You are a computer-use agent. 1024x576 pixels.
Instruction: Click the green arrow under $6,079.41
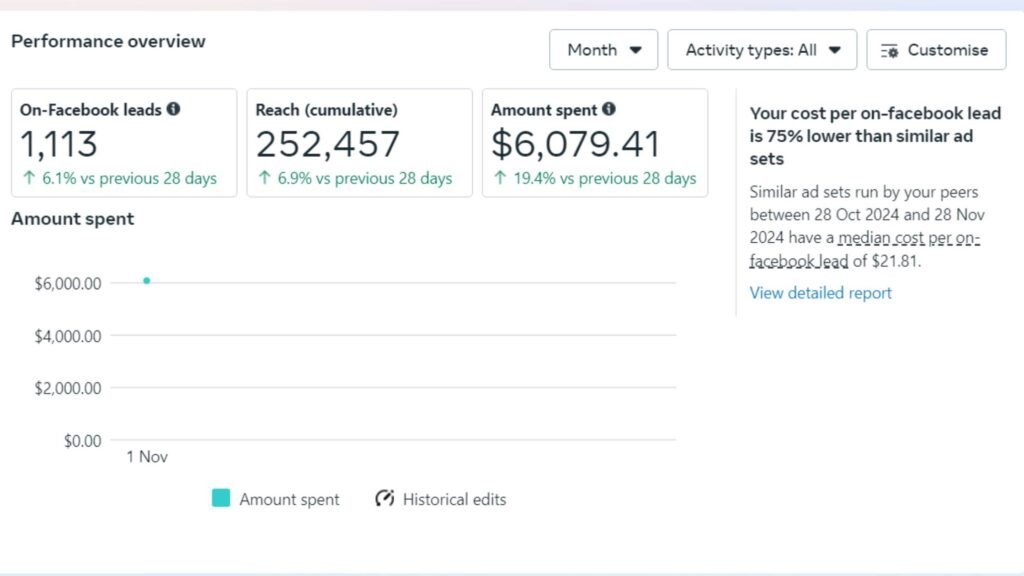click(500, 179)
